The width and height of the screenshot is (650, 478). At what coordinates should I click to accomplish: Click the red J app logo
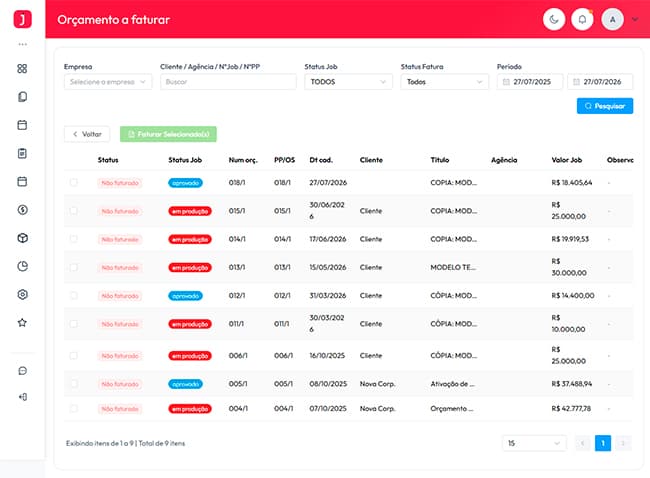[x=22, y=19]
